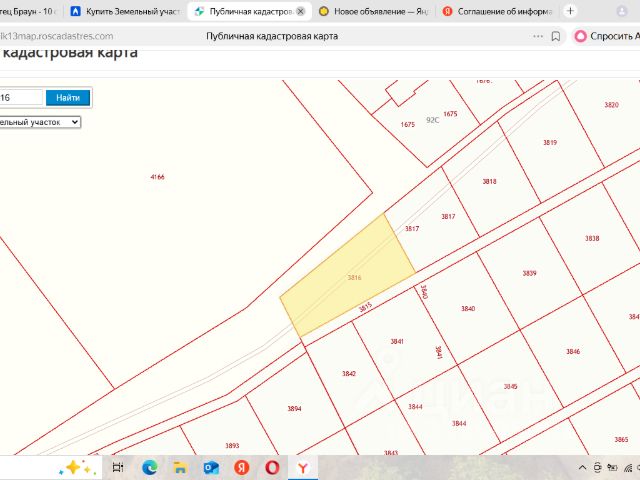The height and width of the screenshot is (480, 640).
Task: Expand hidden system tray icons
Action: [x=582, y=467]
